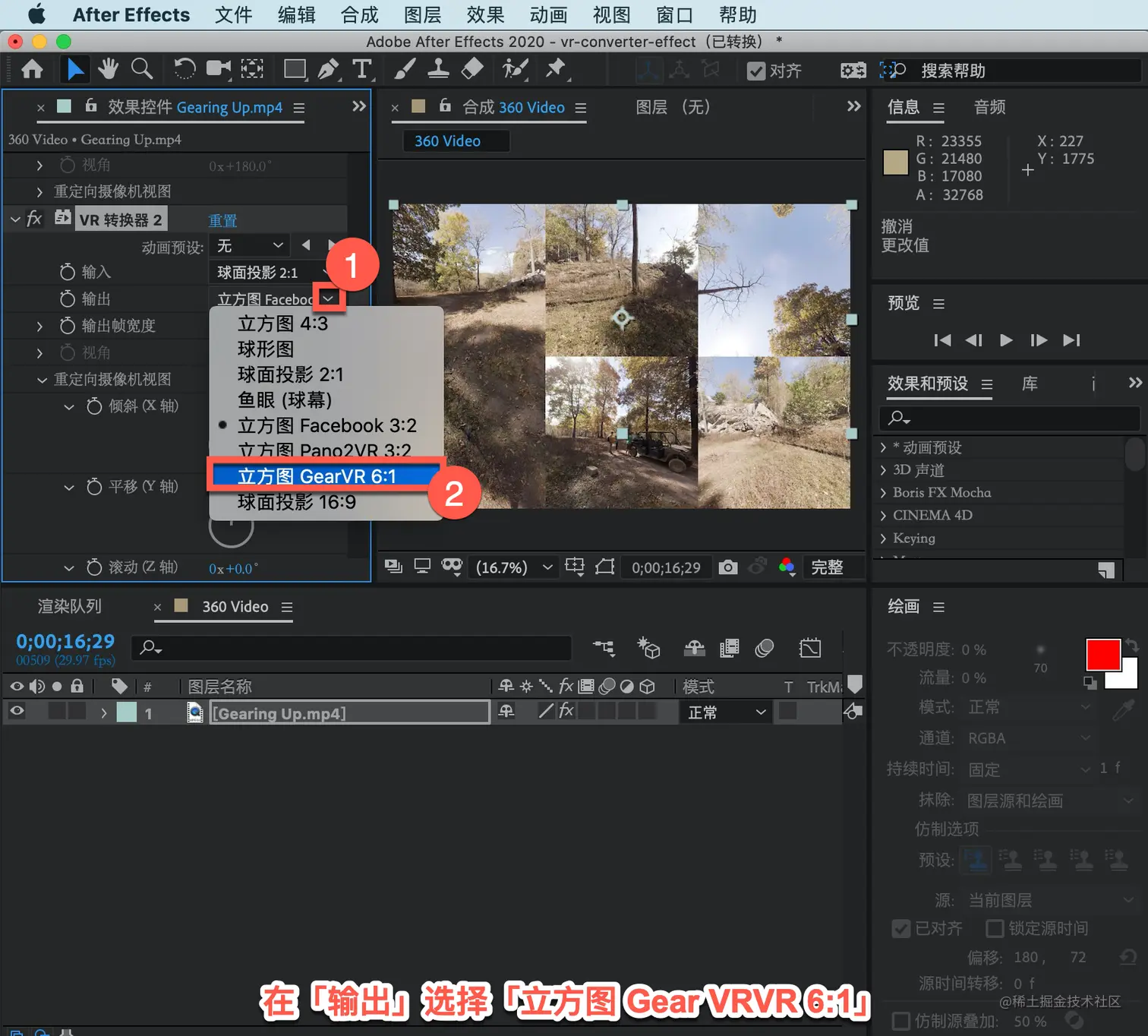This screenshot has height=1036, width=1148.
Task: Enable frame blending icon in timeline
Action: [730, 648]
